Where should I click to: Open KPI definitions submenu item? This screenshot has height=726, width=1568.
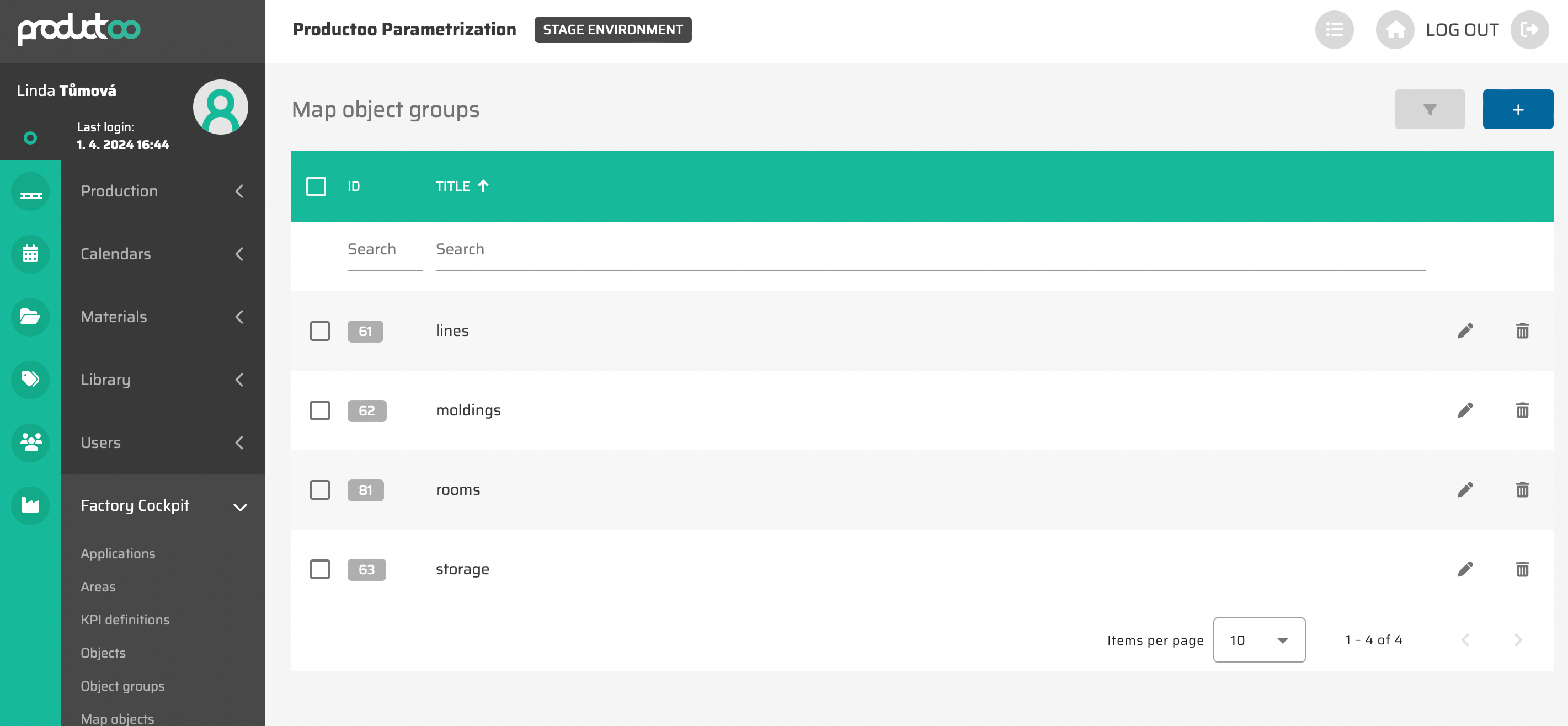point(125,620)
